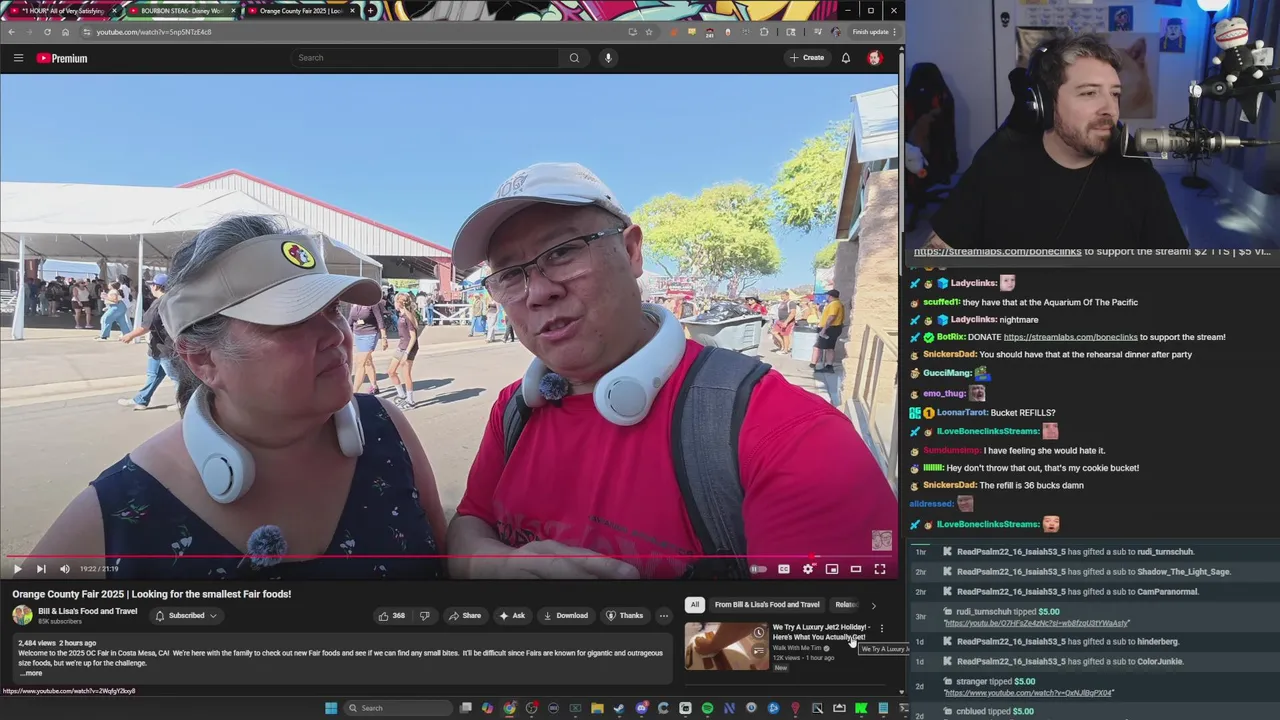Screen dimensions: 1280x720
Task: Open the Windows Start menu
Action: pos(331,708)
